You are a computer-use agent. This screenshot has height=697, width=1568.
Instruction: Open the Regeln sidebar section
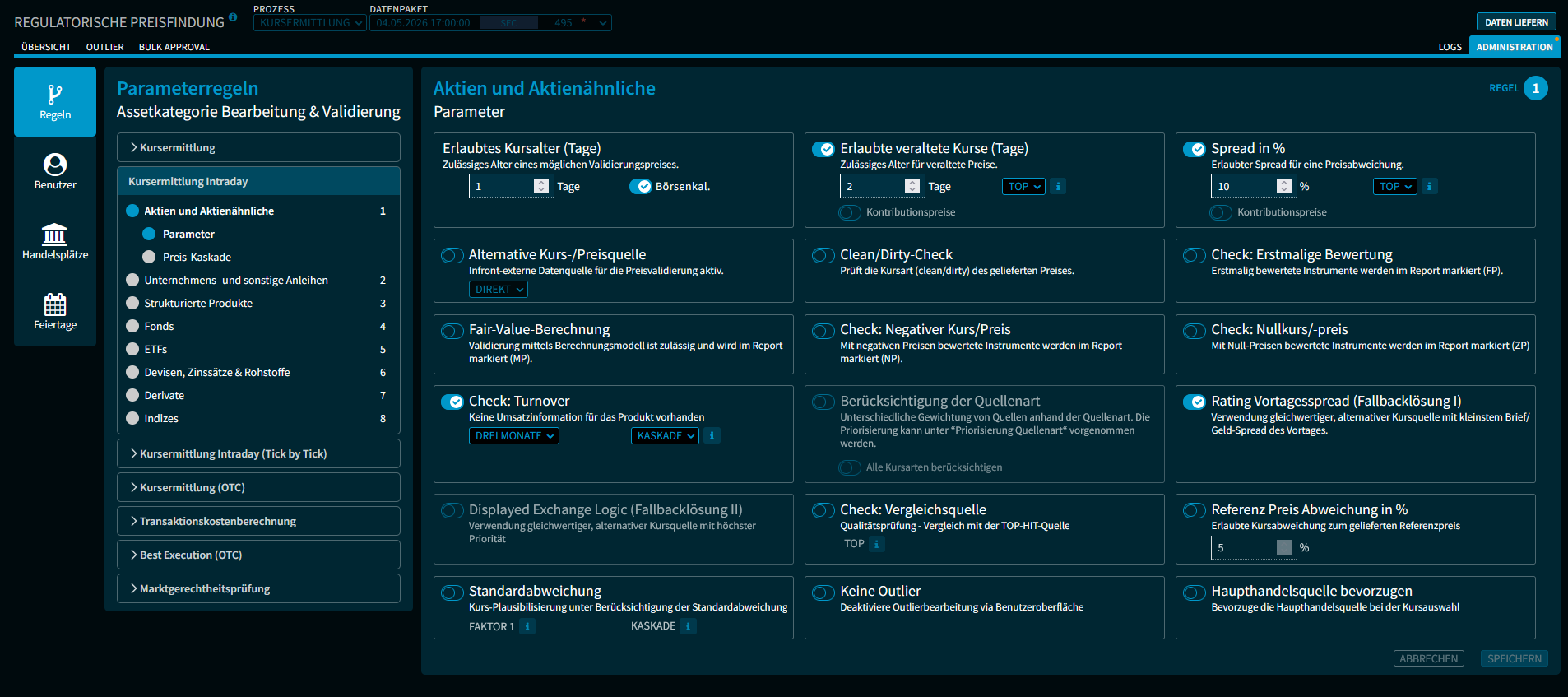(x=55, y=101)
